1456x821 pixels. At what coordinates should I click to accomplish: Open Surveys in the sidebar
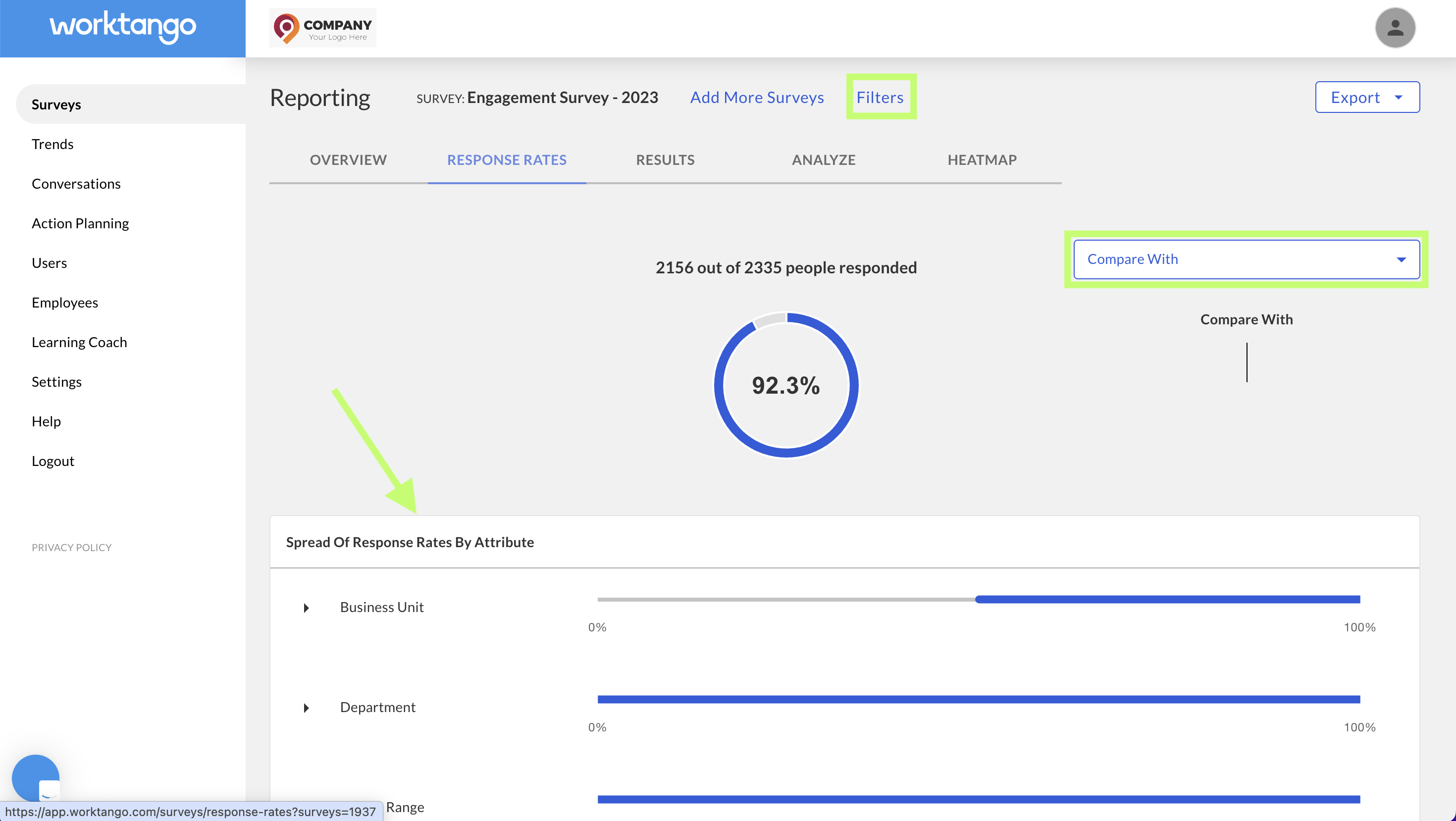(131, 104)
